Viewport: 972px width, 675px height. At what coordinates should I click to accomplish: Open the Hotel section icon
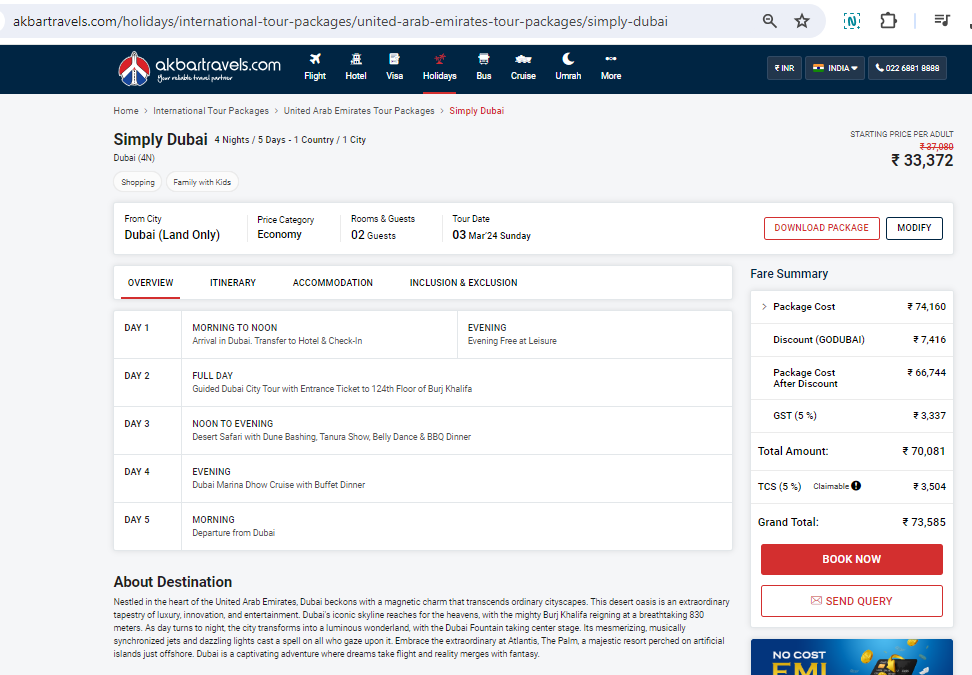click(356, 60)
